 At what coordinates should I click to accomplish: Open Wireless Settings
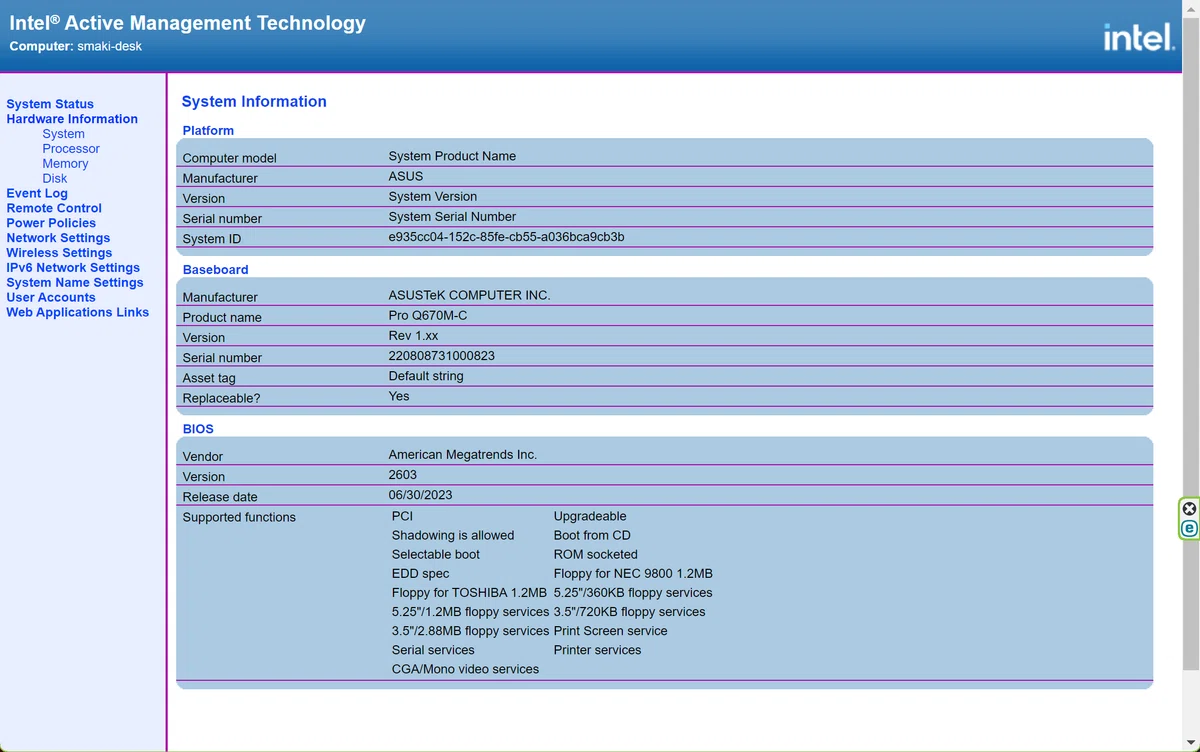pos(59,253)
